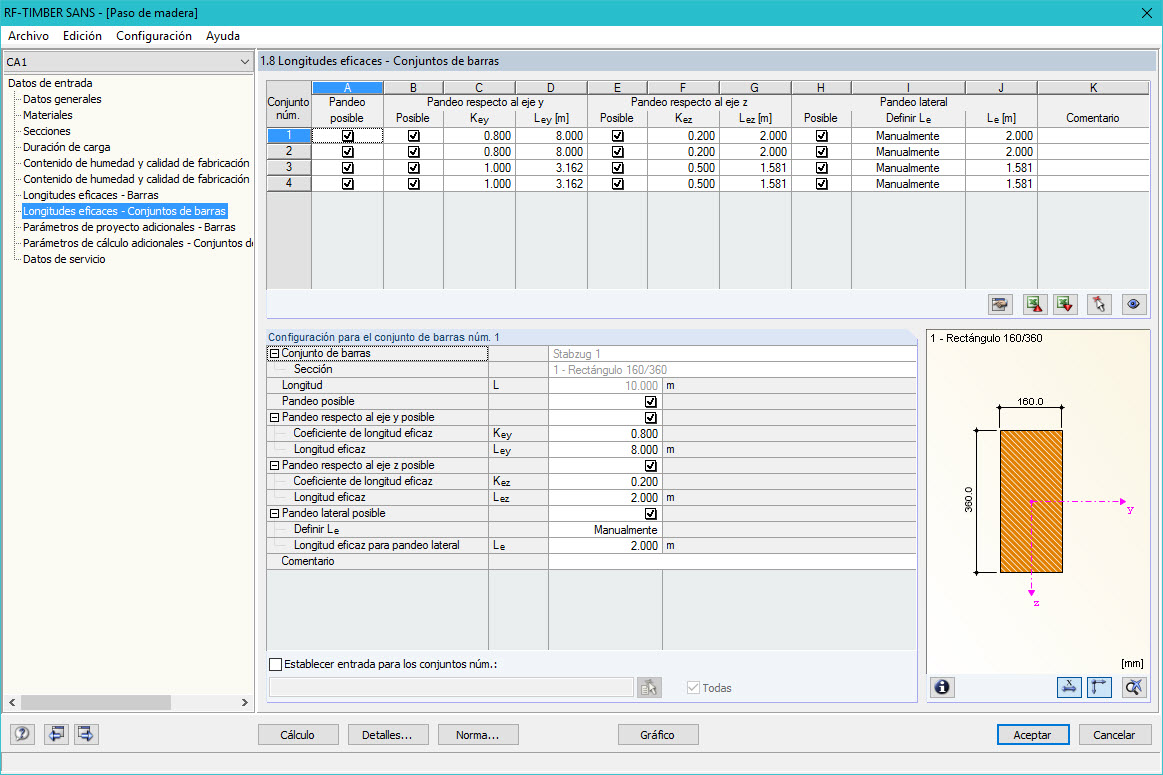Open the CA1 case dropdown
1163x775 pixels.
pos(243,61)
